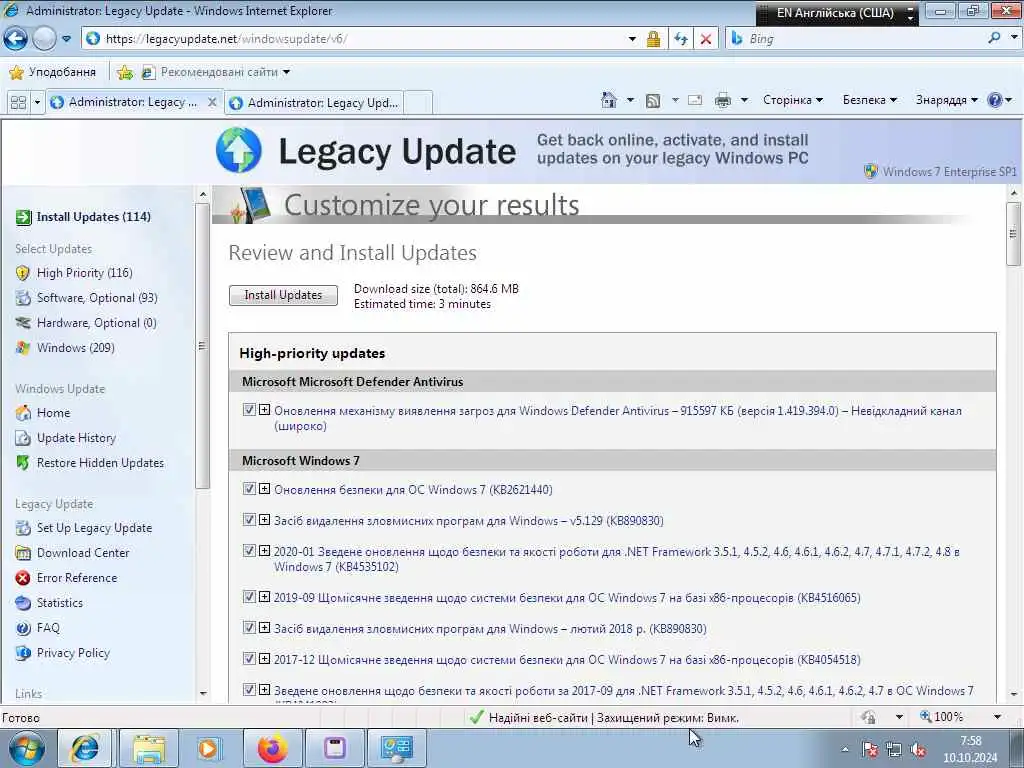Image resolution: width=1024 pixels, height=768 pixels.
Task: Click Add to Favorites bar icon
Action: pyautogui.click(x=125, y=72)
